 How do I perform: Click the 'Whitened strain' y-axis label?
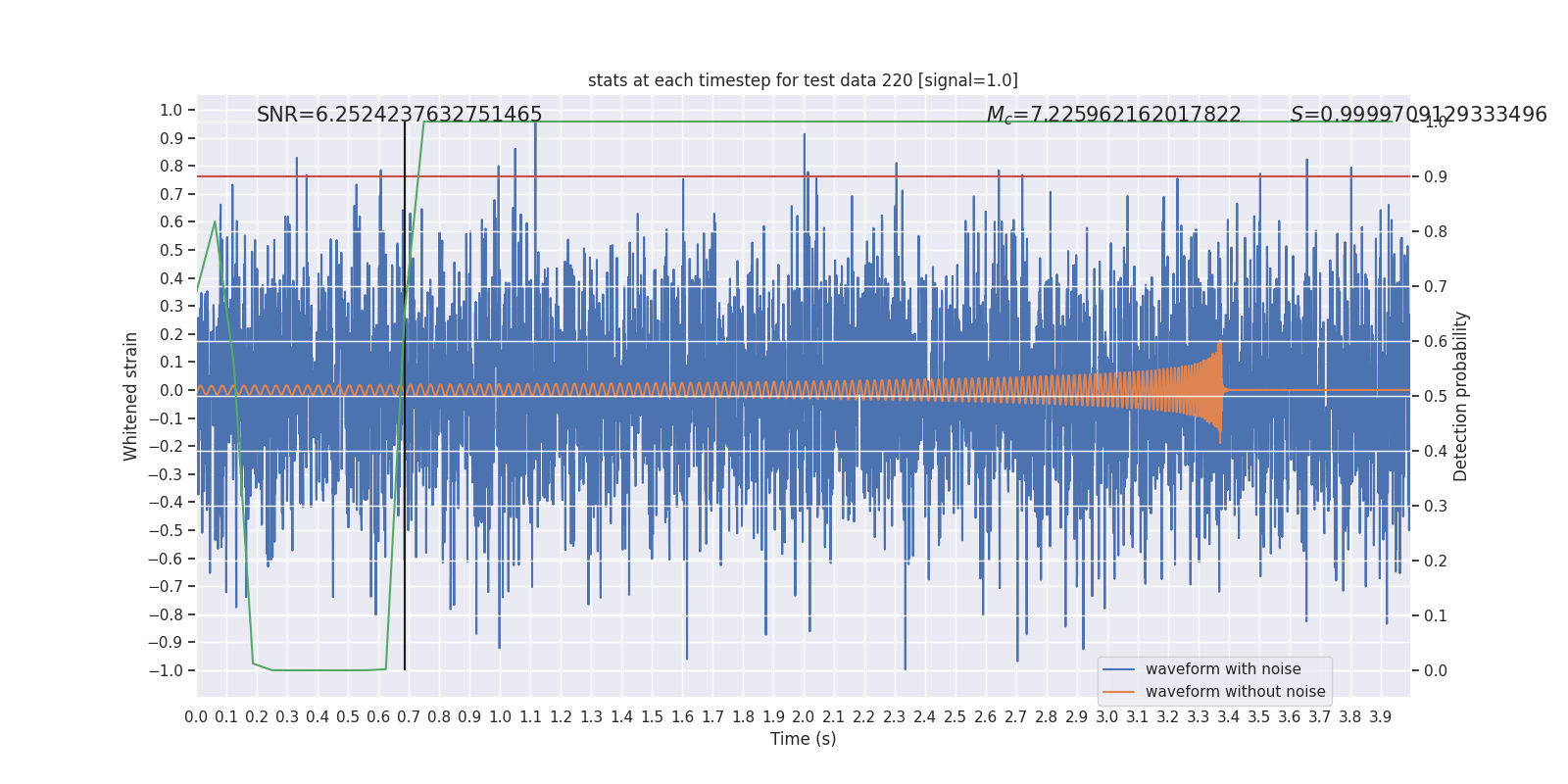tap(131, 396)
